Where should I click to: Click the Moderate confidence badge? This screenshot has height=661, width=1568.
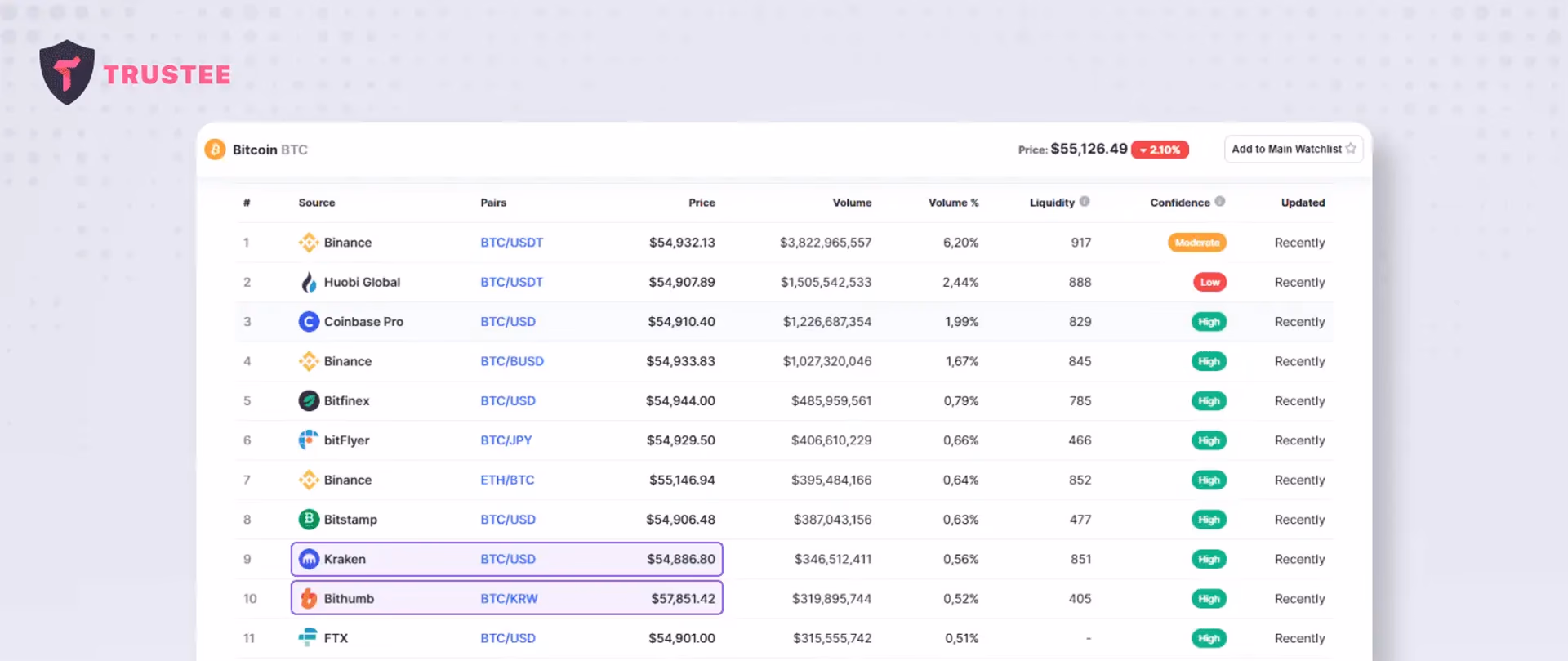pos(1197,243)
